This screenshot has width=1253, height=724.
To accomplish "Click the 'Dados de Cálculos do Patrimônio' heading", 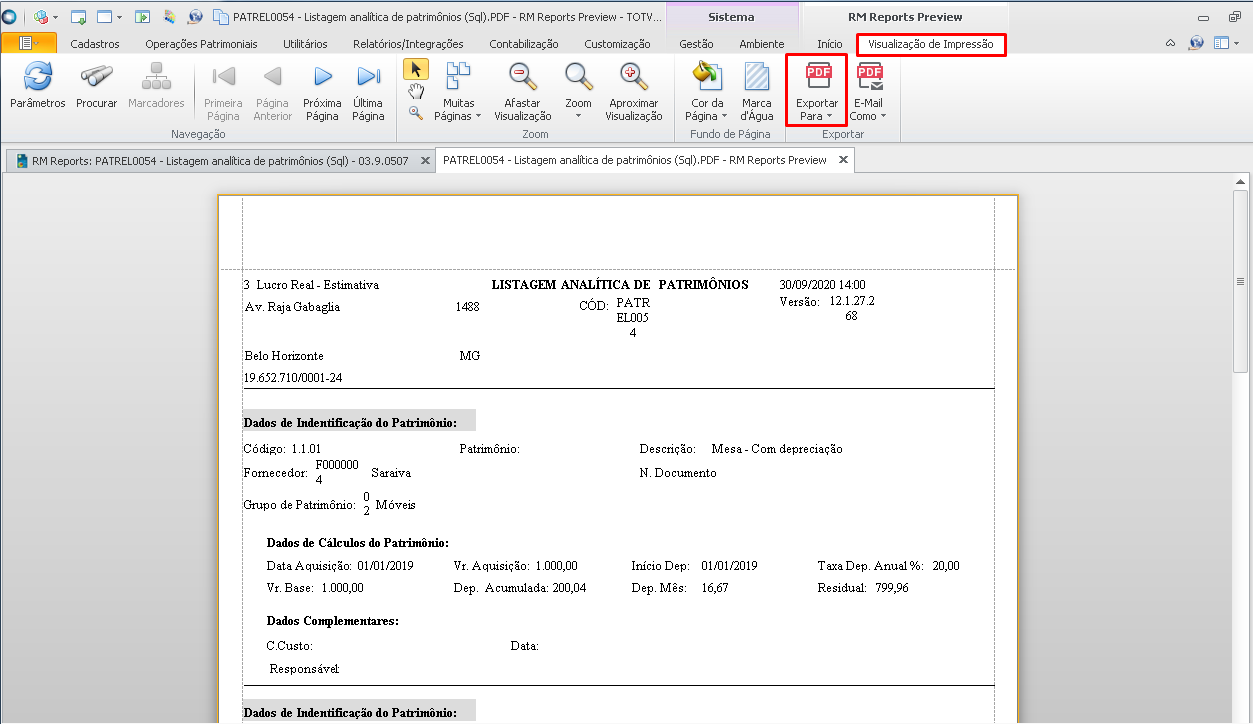I will 358,543.
